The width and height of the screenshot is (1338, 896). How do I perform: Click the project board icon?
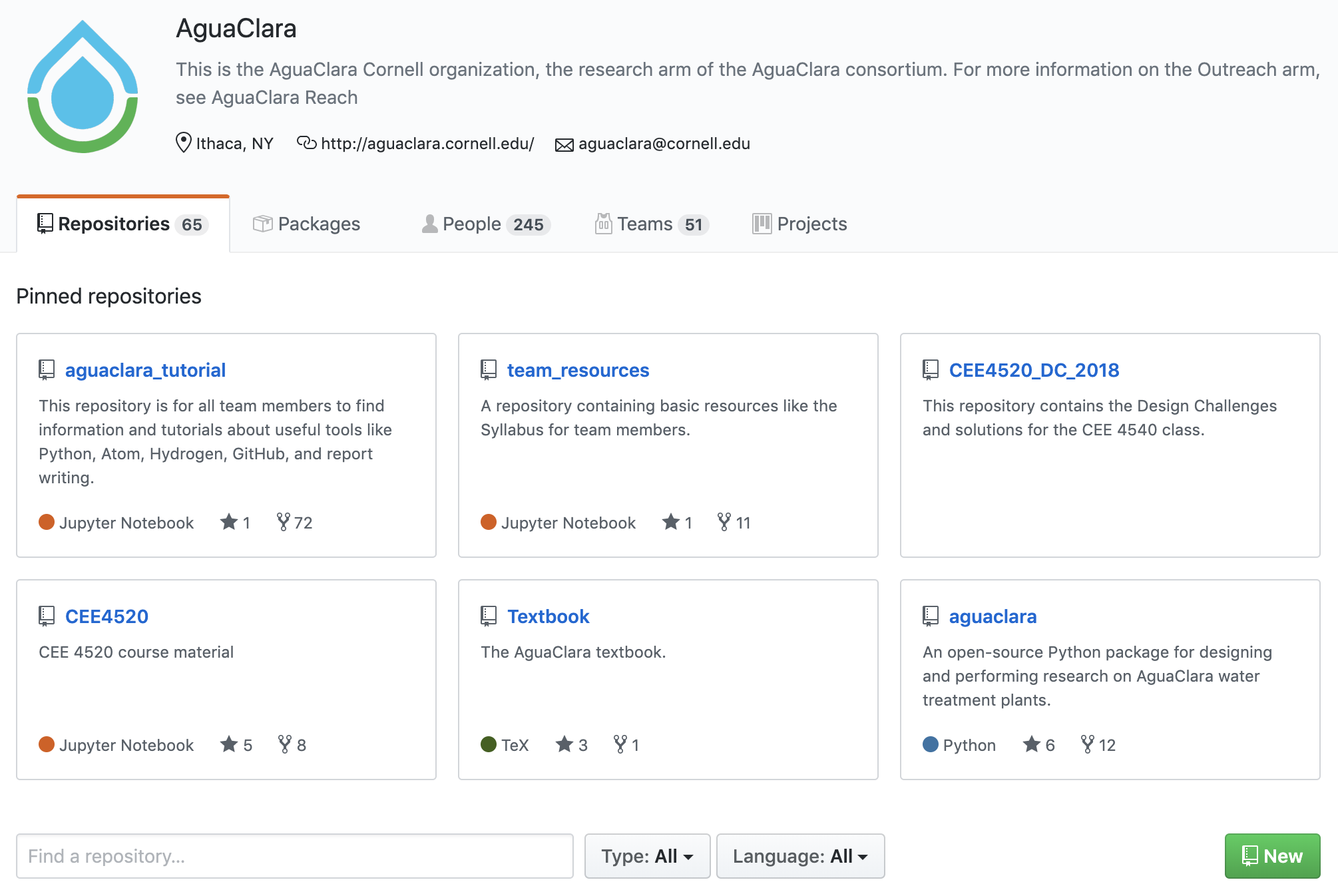click(762, 224)
